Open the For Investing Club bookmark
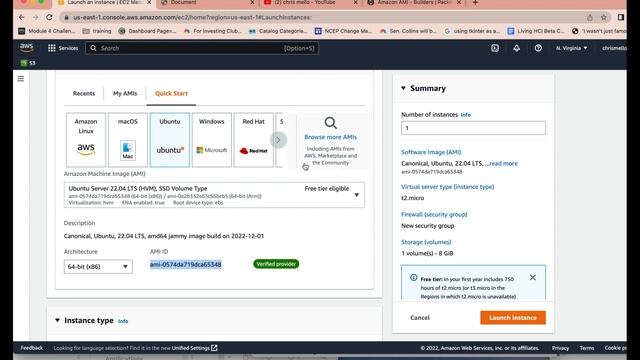Viewport: 640px width, 360px height. click(x=213, y=31)
